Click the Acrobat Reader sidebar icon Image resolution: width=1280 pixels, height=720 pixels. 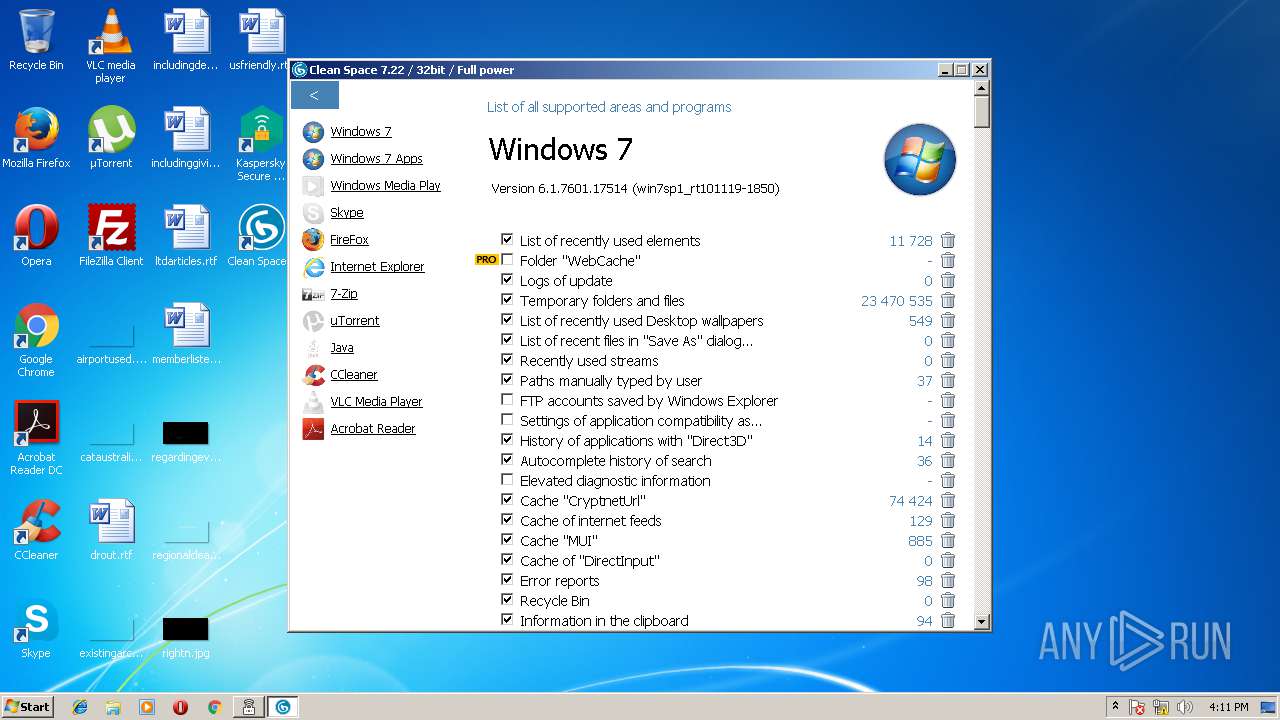click(313, 429)
